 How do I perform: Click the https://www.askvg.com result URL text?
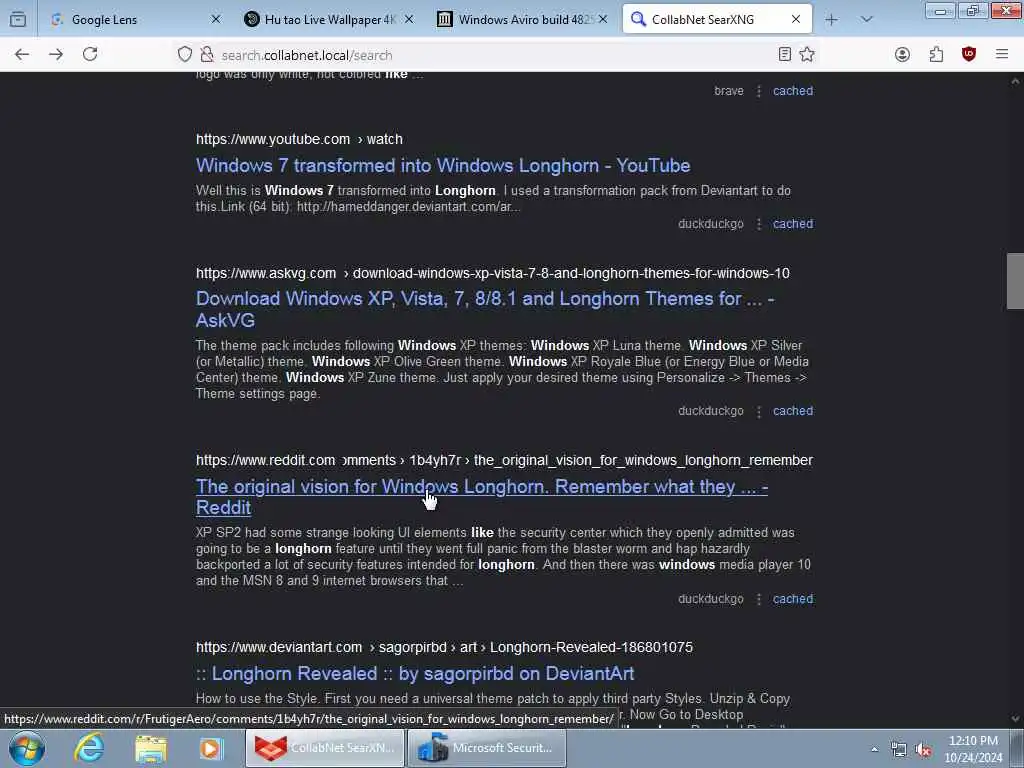tap(492, 273)
